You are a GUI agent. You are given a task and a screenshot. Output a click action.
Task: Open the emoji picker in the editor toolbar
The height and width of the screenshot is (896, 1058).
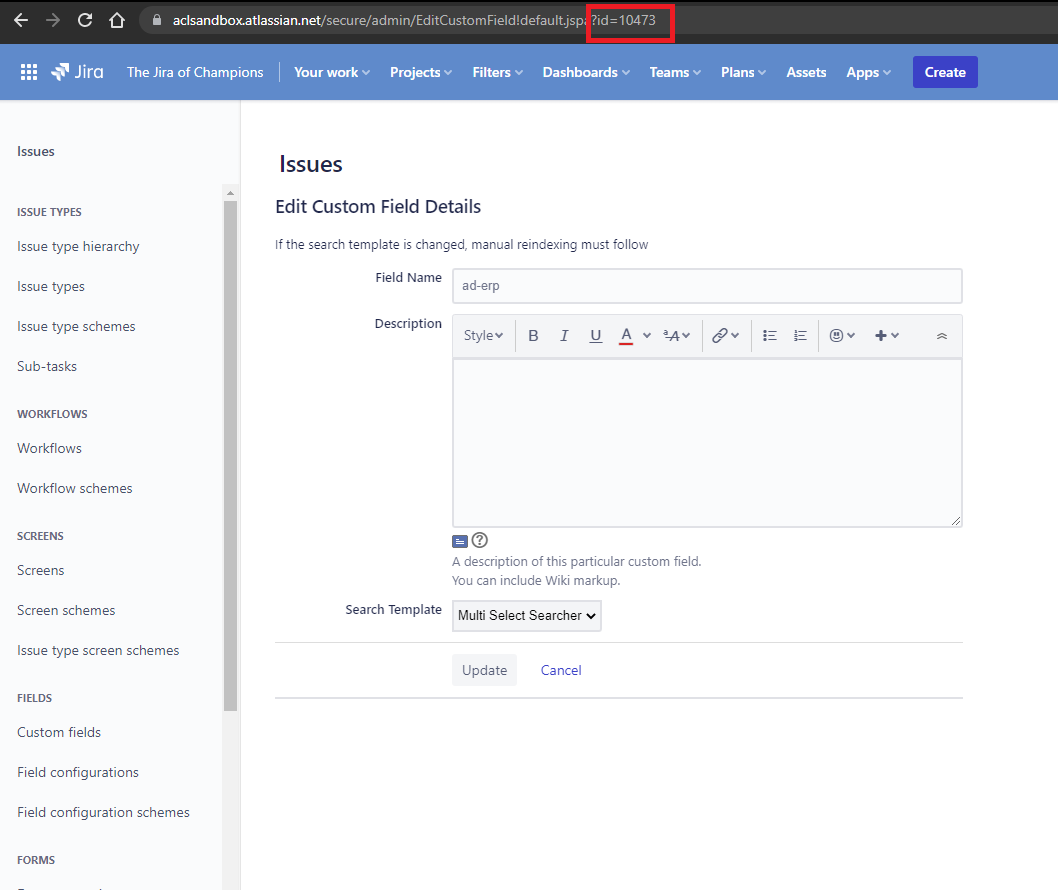(837, 335)
